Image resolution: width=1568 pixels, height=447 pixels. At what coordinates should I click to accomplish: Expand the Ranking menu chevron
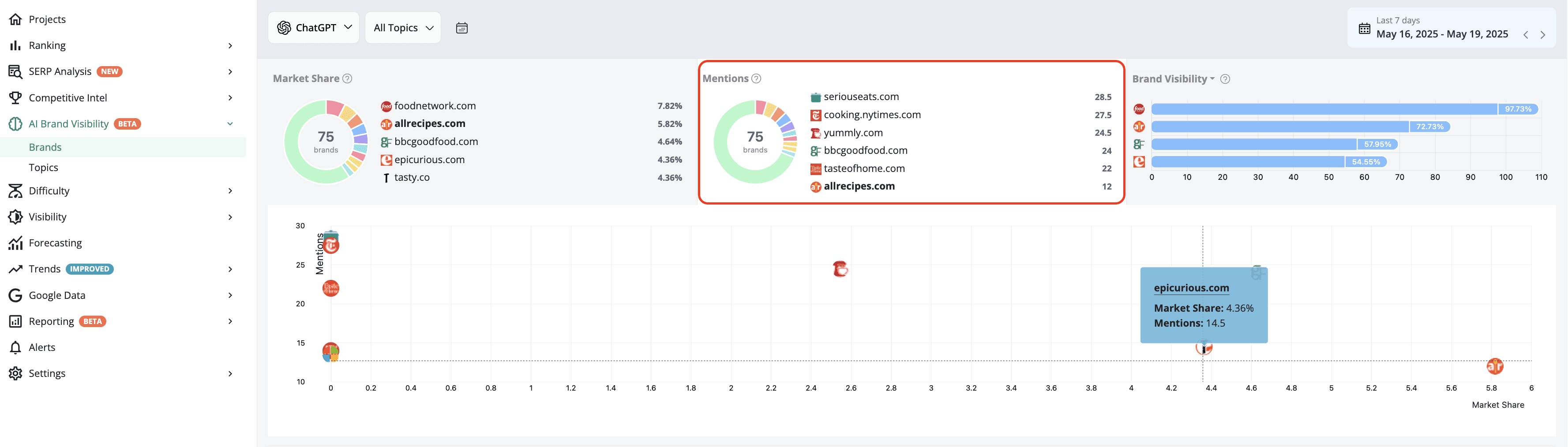[230, 45]
